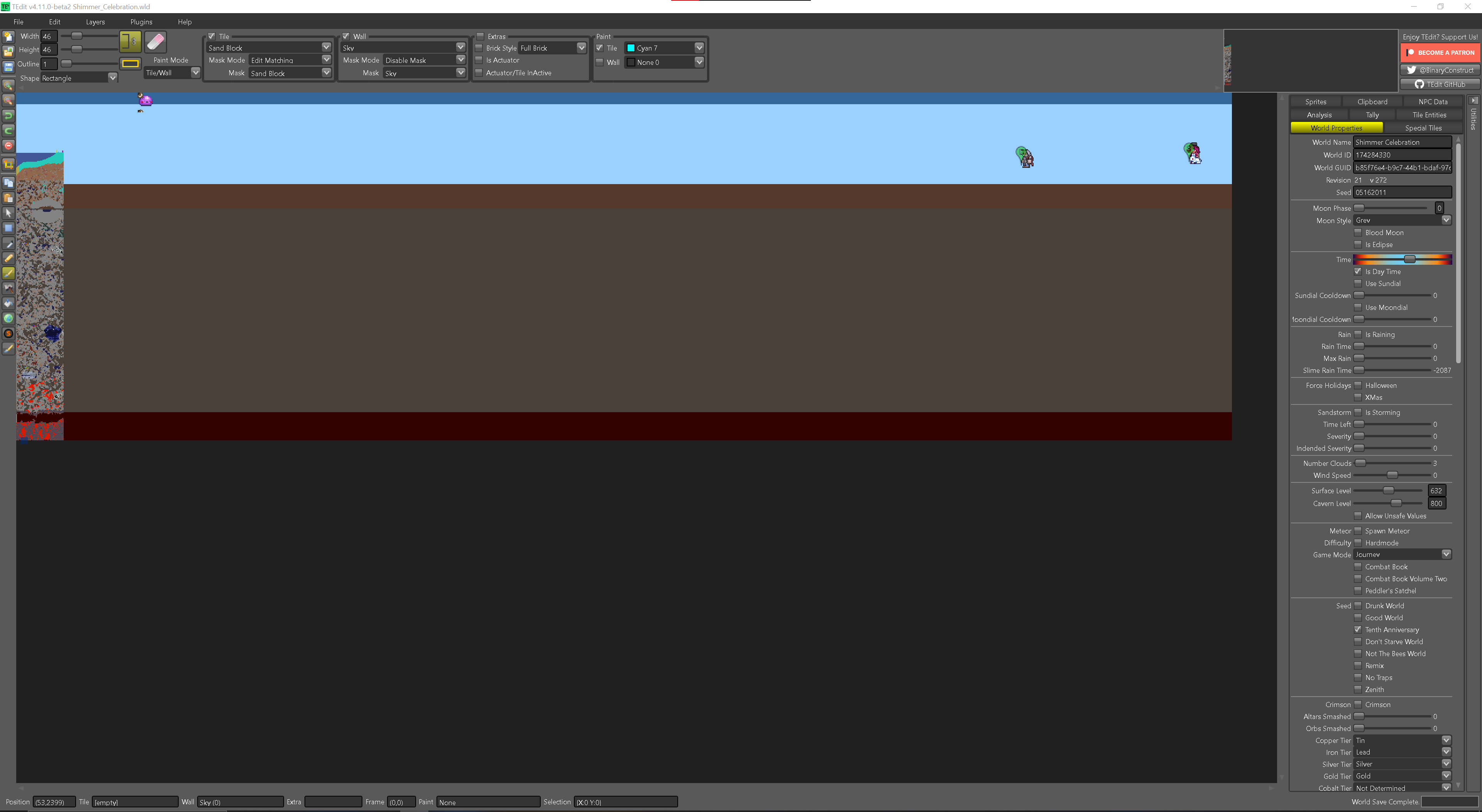Open the Clipboard panel button

coord(1372,102)
